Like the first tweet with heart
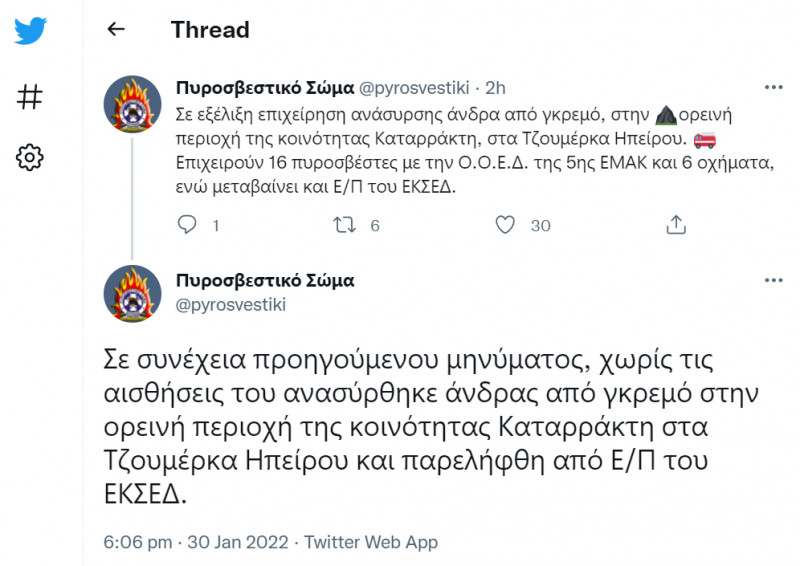The height and width of the screenshot is (566, 800). click(506, 225)
